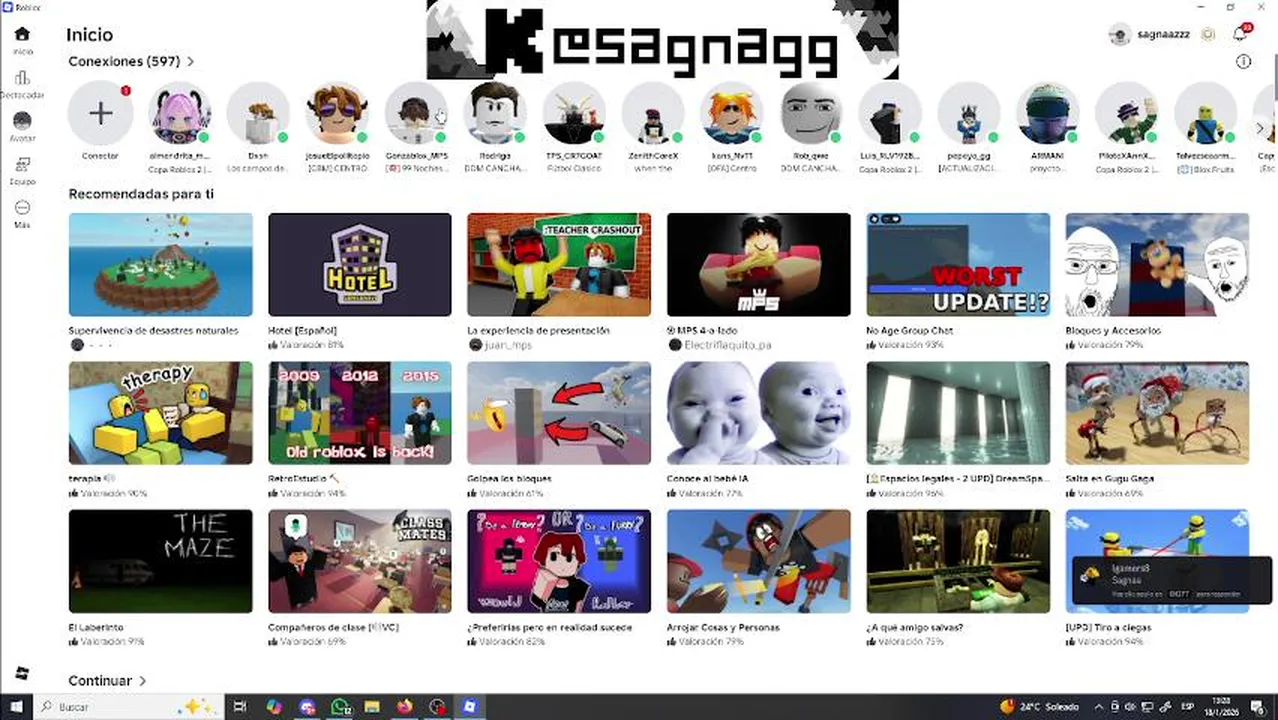Open the Bloques y Accesorios game
1278x720 pixels.
coord(1157,264)
